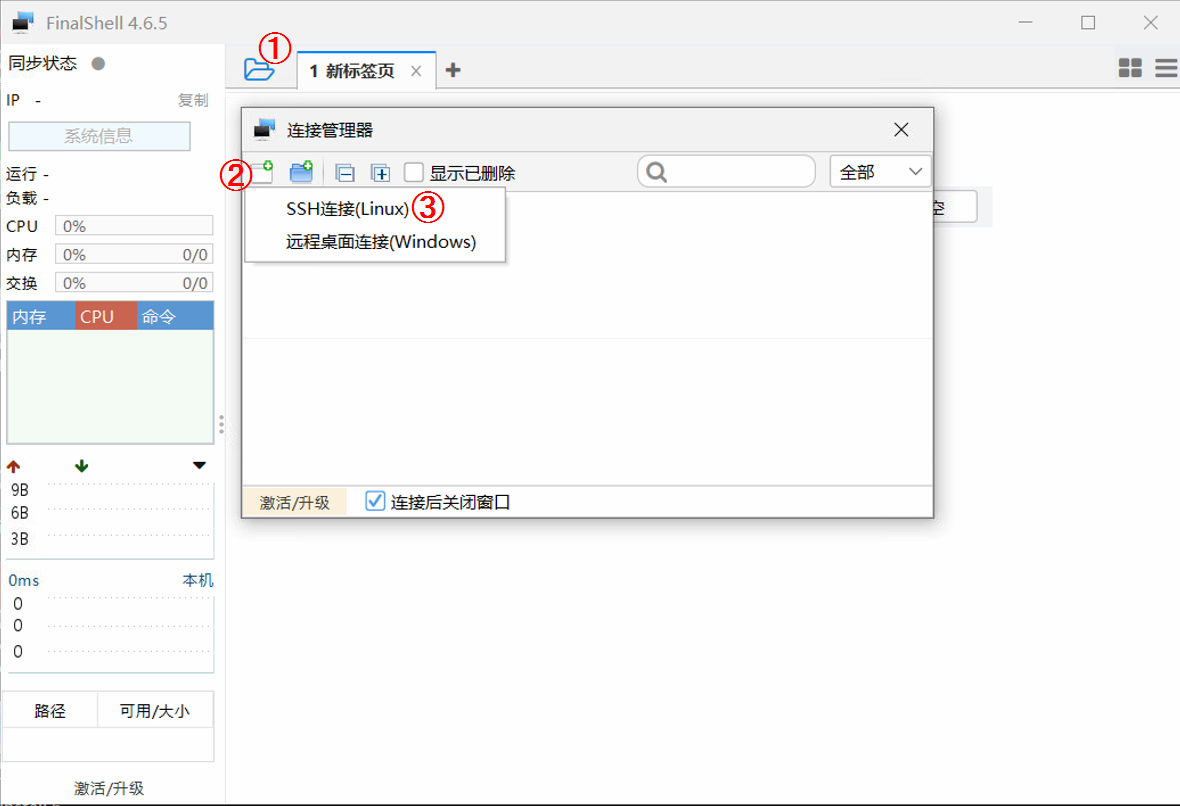
Task: Select SSH连接(Linux) menu item
Action: click(347, 208)
